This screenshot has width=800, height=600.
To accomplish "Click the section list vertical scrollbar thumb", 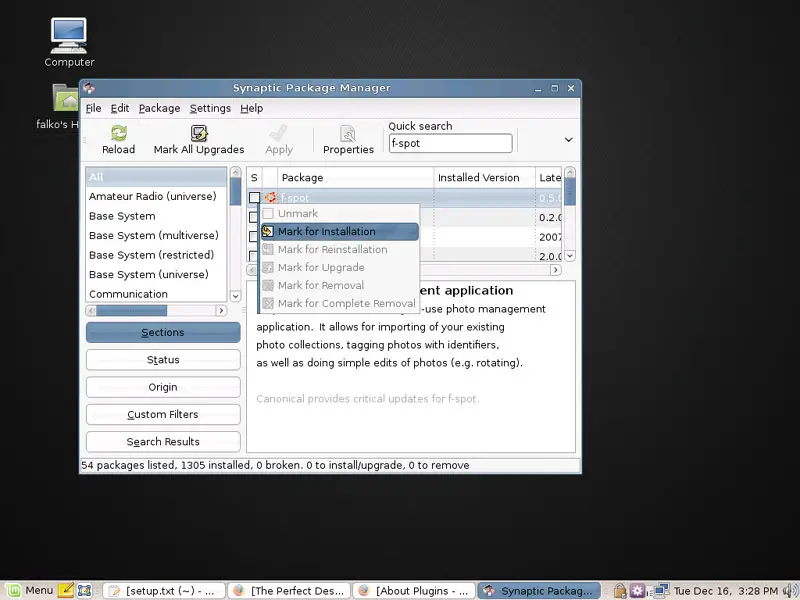I will point(235,191).
